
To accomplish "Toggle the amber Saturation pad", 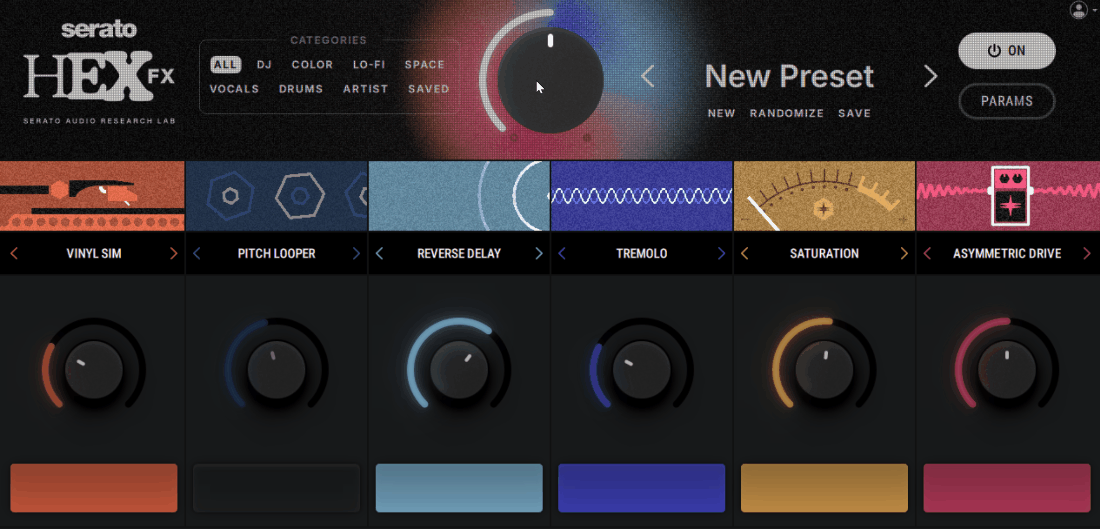I will 824,488.
